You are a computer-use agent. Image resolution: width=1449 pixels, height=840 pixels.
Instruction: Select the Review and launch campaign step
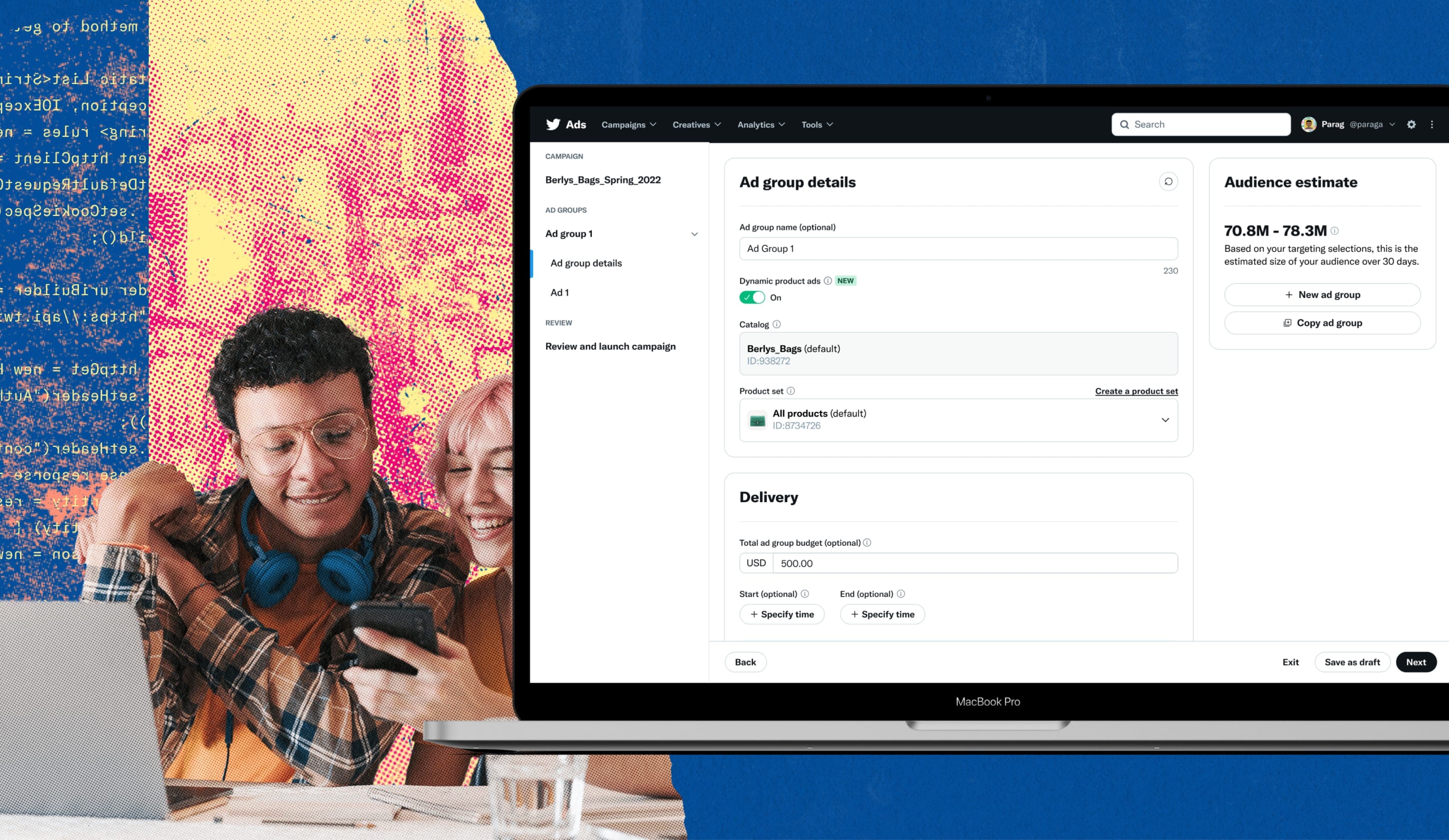[610, 346]
